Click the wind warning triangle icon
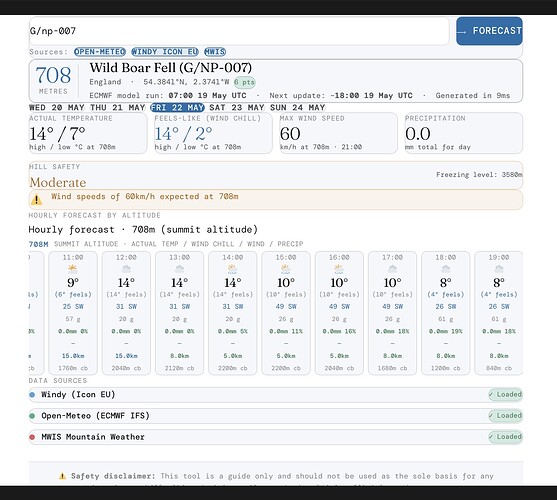The image size is (557, 500). tap(37, 200)
